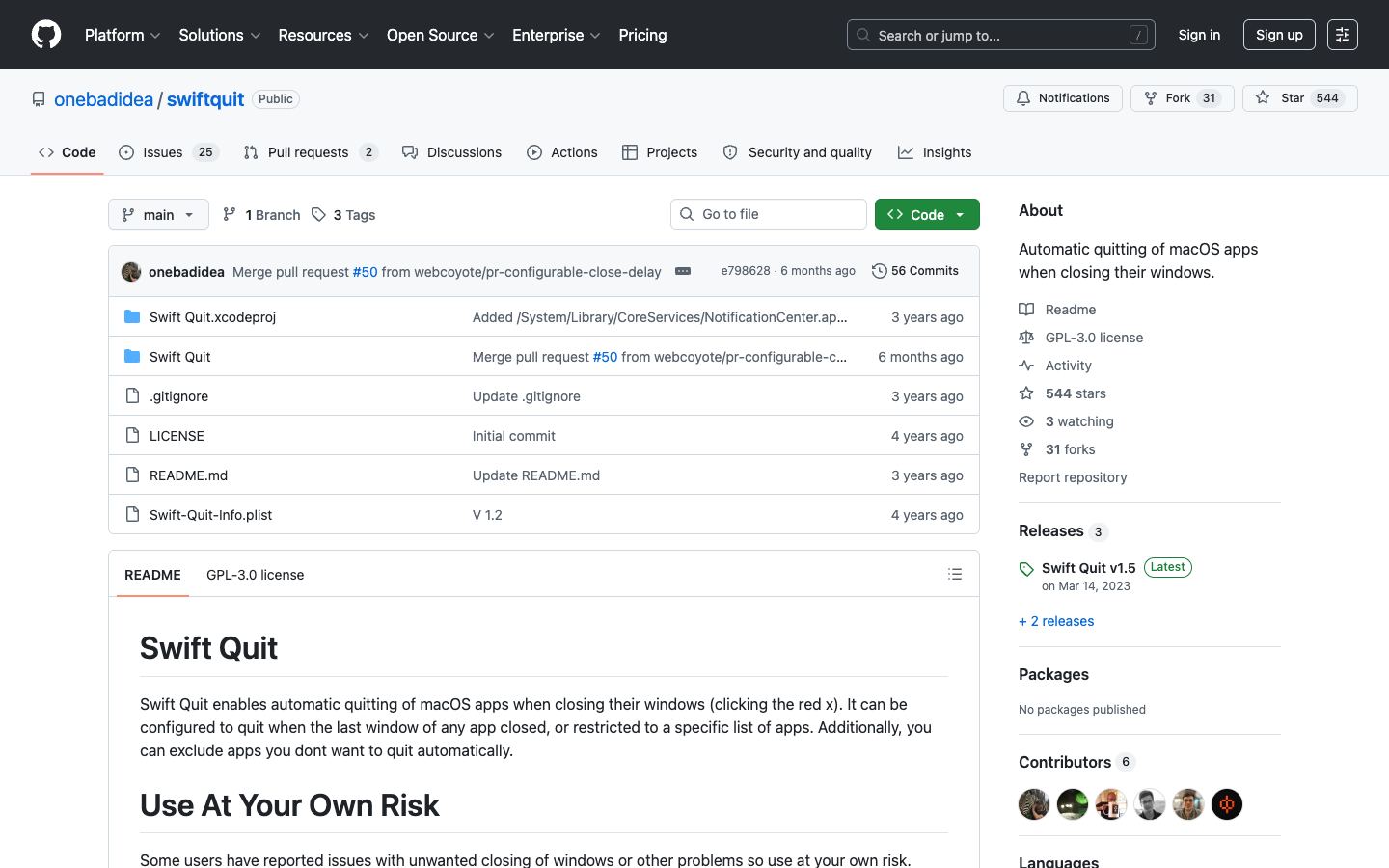View the sixth contributor avatar
Viewport: 1389px width, 868px height.
(1227, 804)
